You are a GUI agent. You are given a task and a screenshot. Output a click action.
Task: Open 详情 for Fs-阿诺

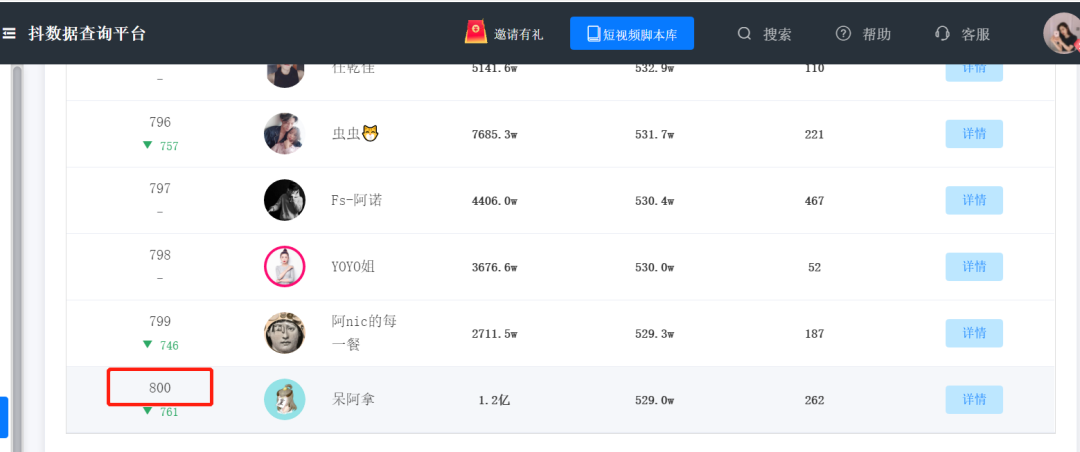974,200
